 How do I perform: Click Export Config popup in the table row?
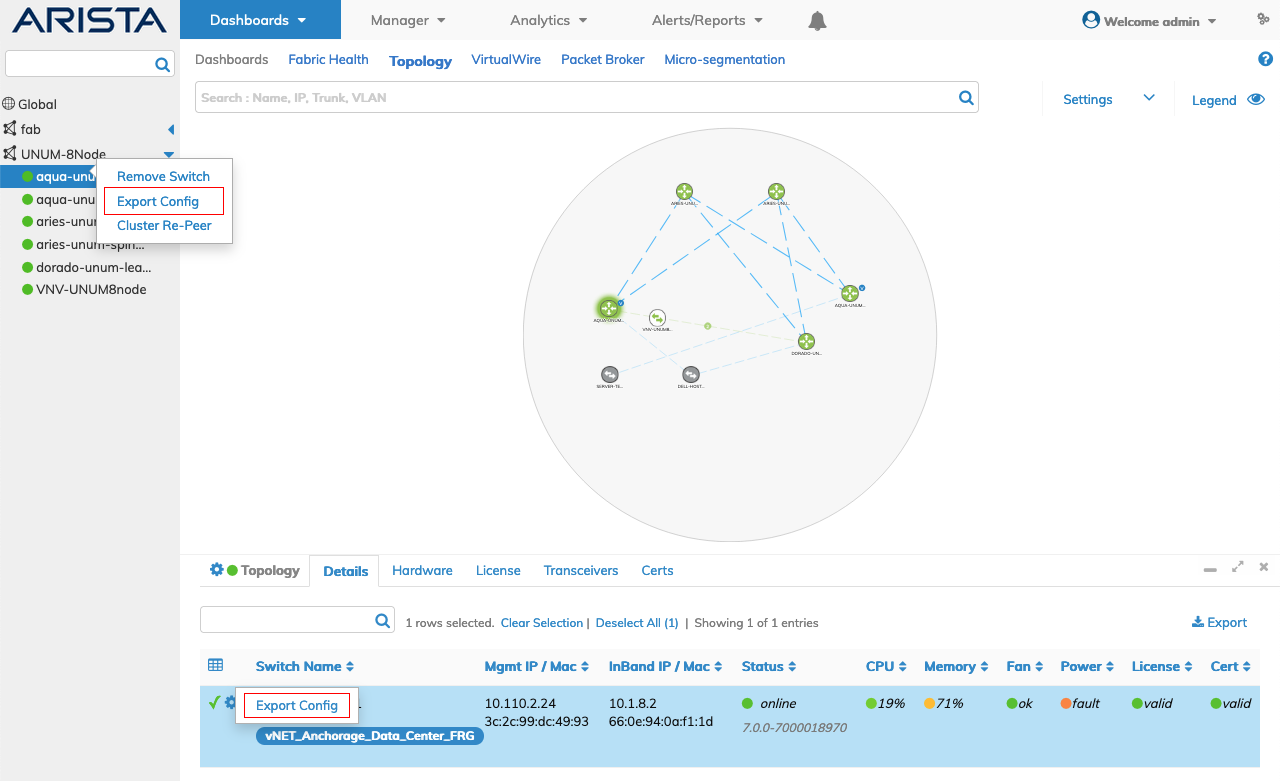click(297, 705)
